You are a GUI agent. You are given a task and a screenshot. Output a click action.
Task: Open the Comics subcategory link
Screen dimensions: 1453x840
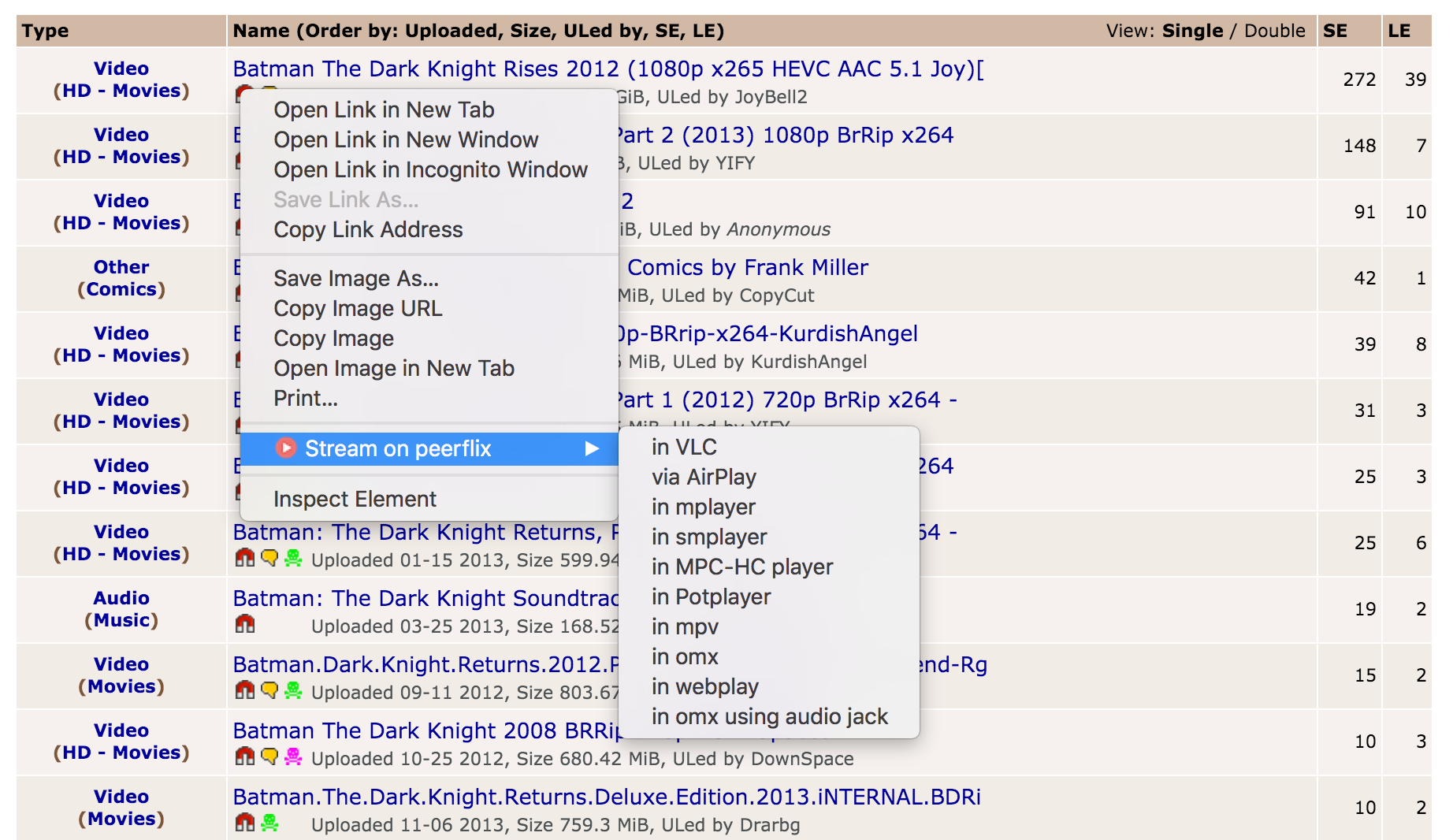(121, 289)
